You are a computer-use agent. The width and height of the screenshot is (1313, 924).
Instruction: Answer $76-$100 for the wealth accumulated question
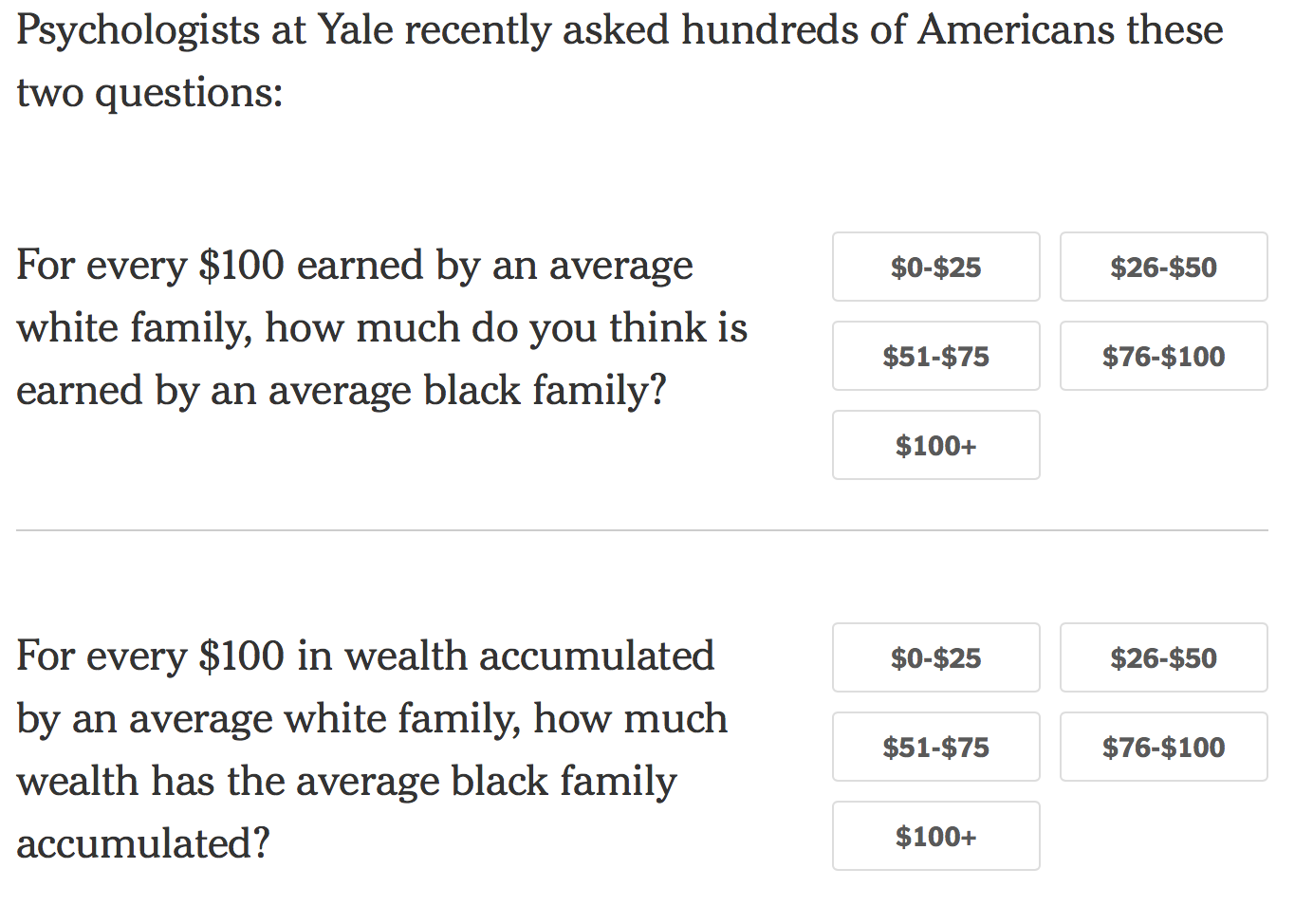coord(1163,748)
